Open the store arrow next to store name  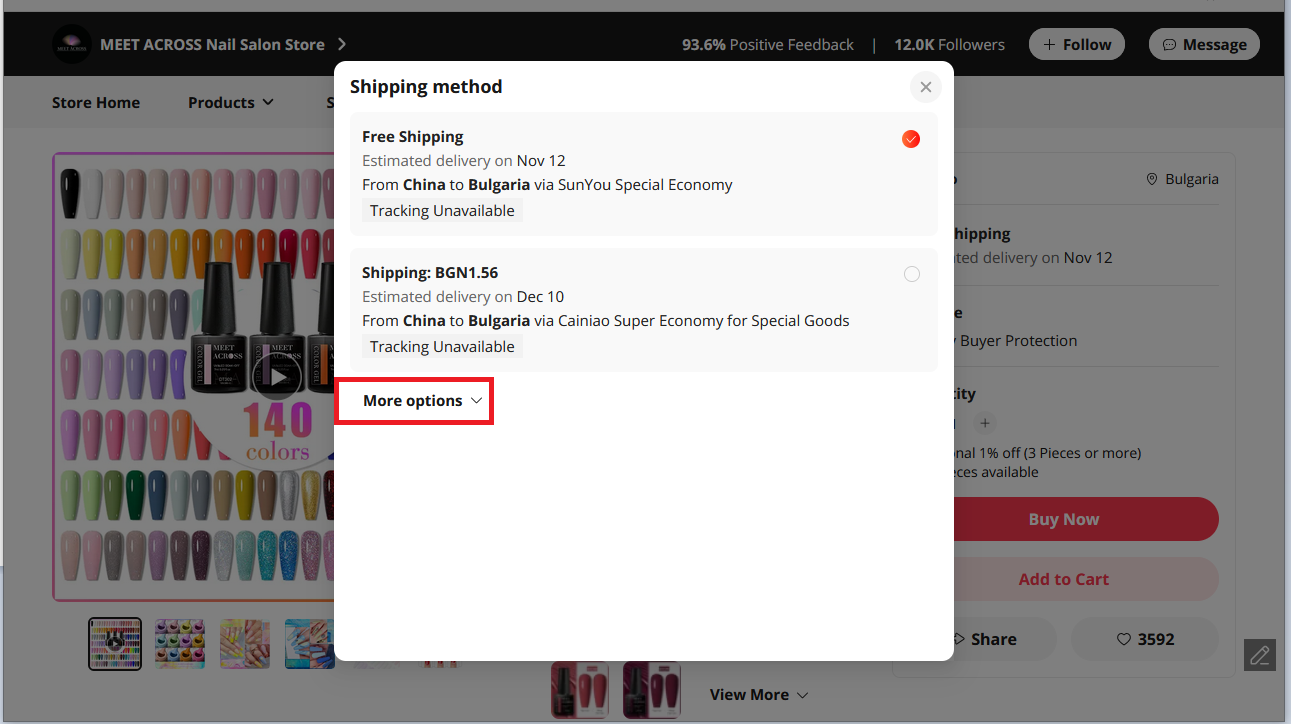coord(342,44)
